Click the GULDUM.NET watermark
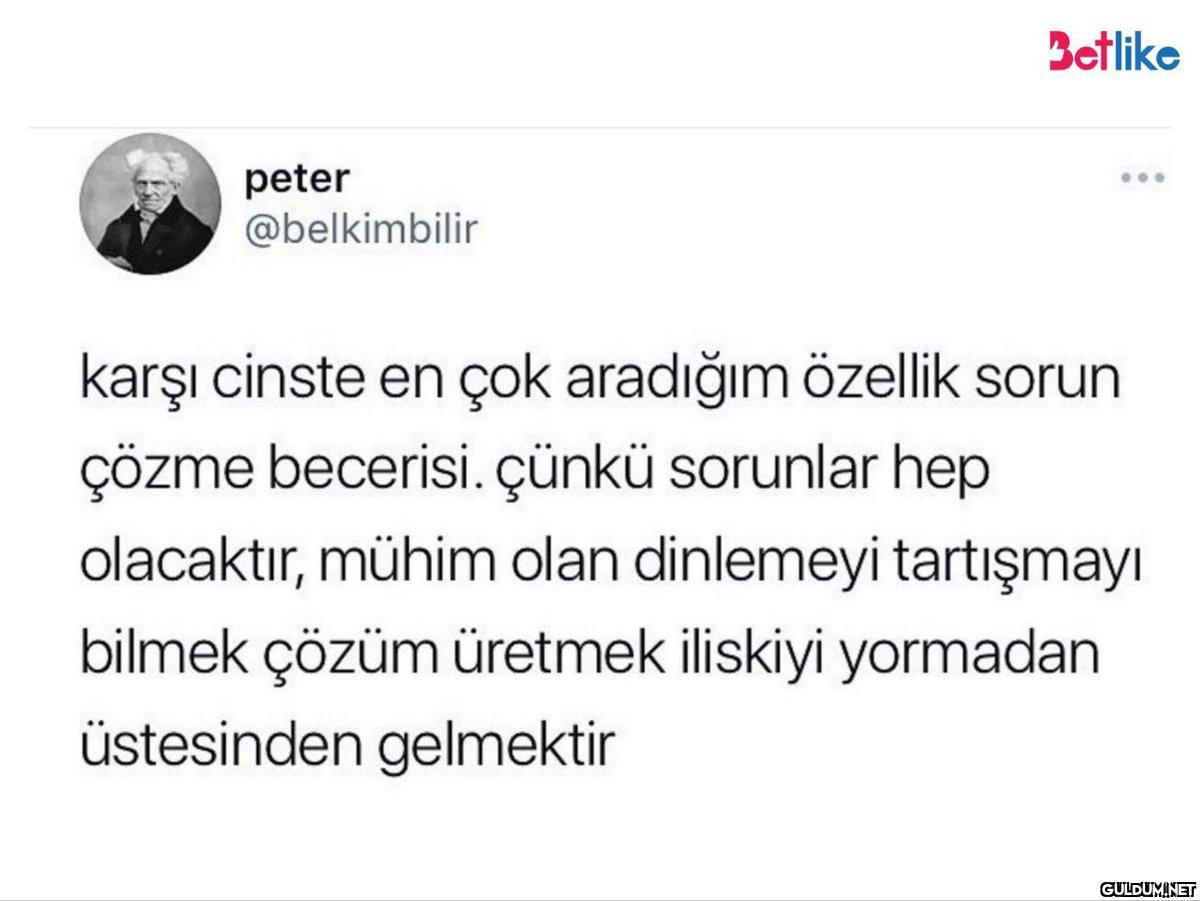 1141,887
